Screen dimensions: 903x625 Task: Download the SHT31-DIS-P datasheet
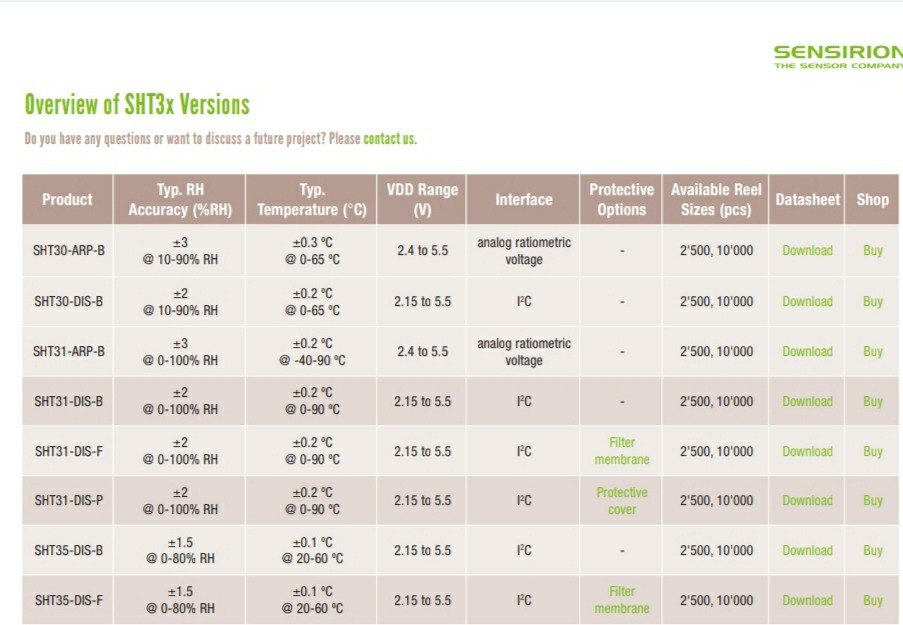coord(807,501)
